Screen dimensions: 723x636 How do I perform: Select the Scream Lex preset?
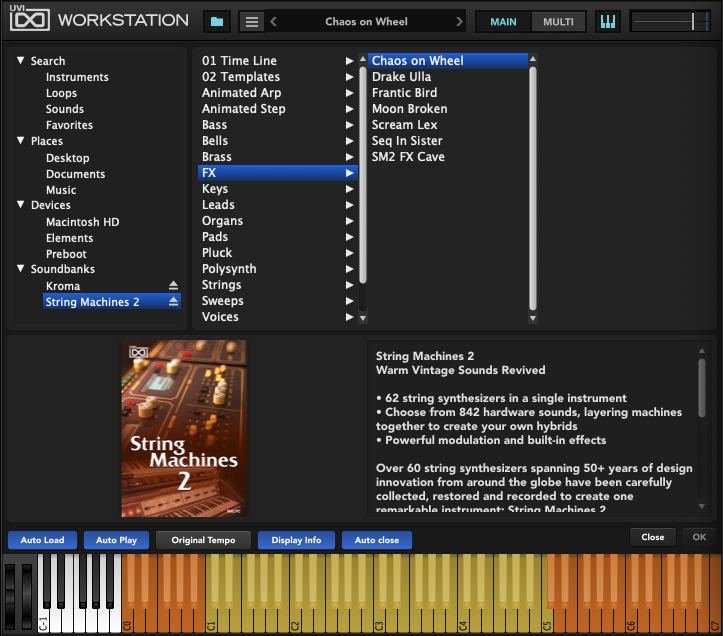pyautogui.click(x=448, y=125)
